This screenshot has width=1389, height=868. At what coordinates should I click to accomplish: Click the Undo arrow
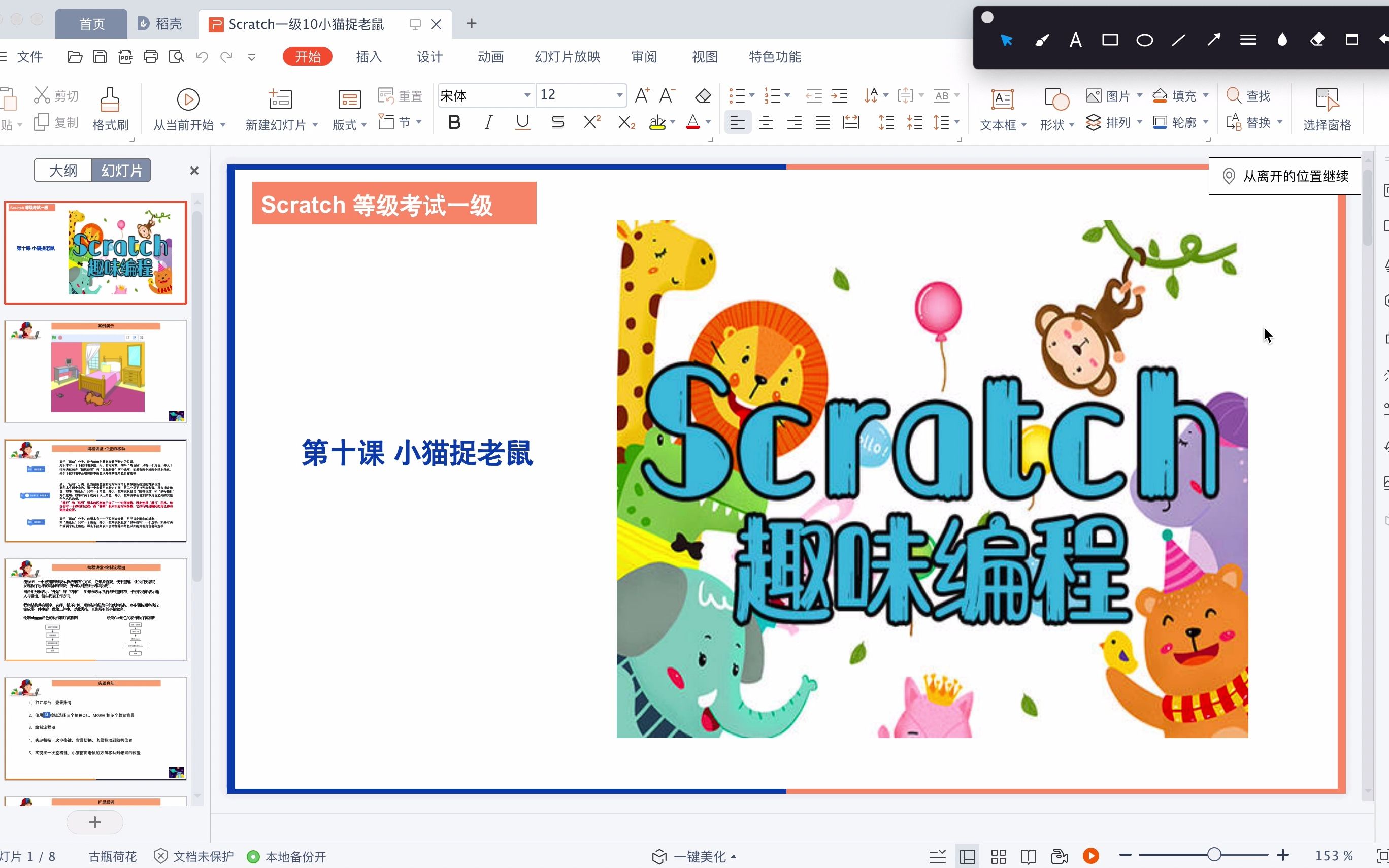coord(202,57)
